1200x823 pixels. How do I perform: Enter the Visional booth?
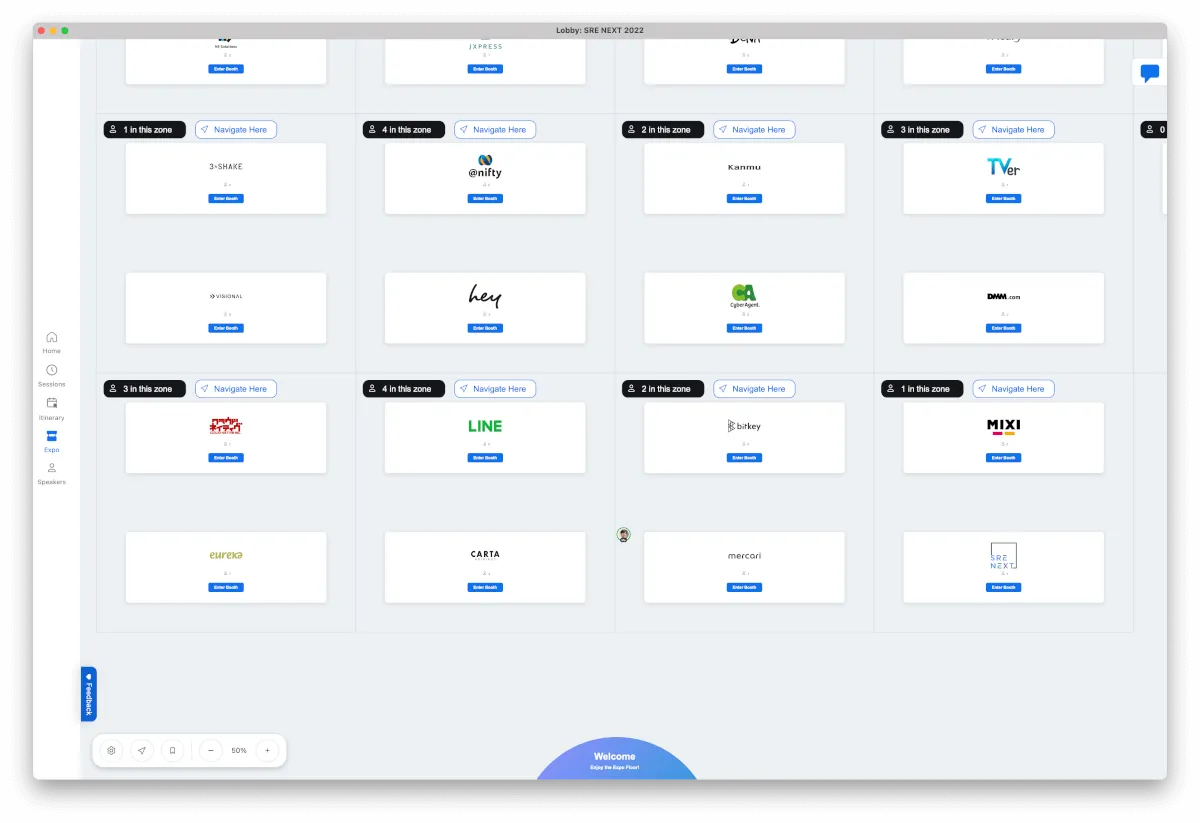point(226,328)
